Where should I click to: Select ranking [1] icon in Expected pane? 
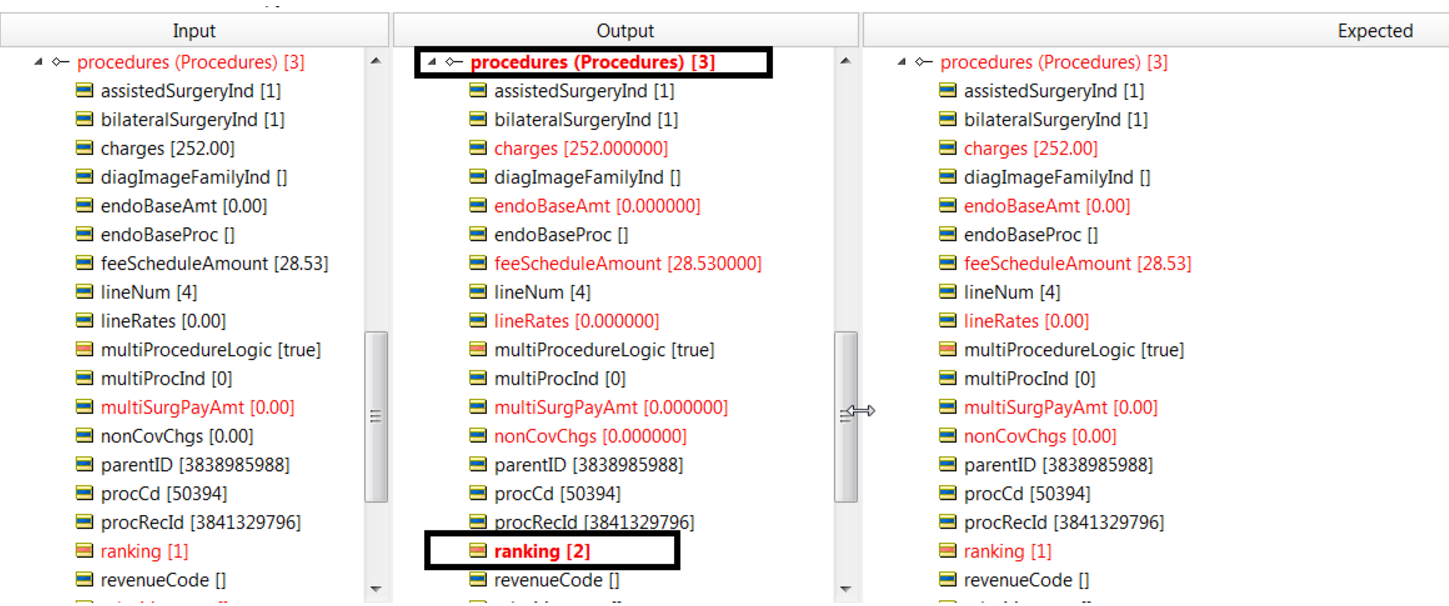tap(948, 551)
